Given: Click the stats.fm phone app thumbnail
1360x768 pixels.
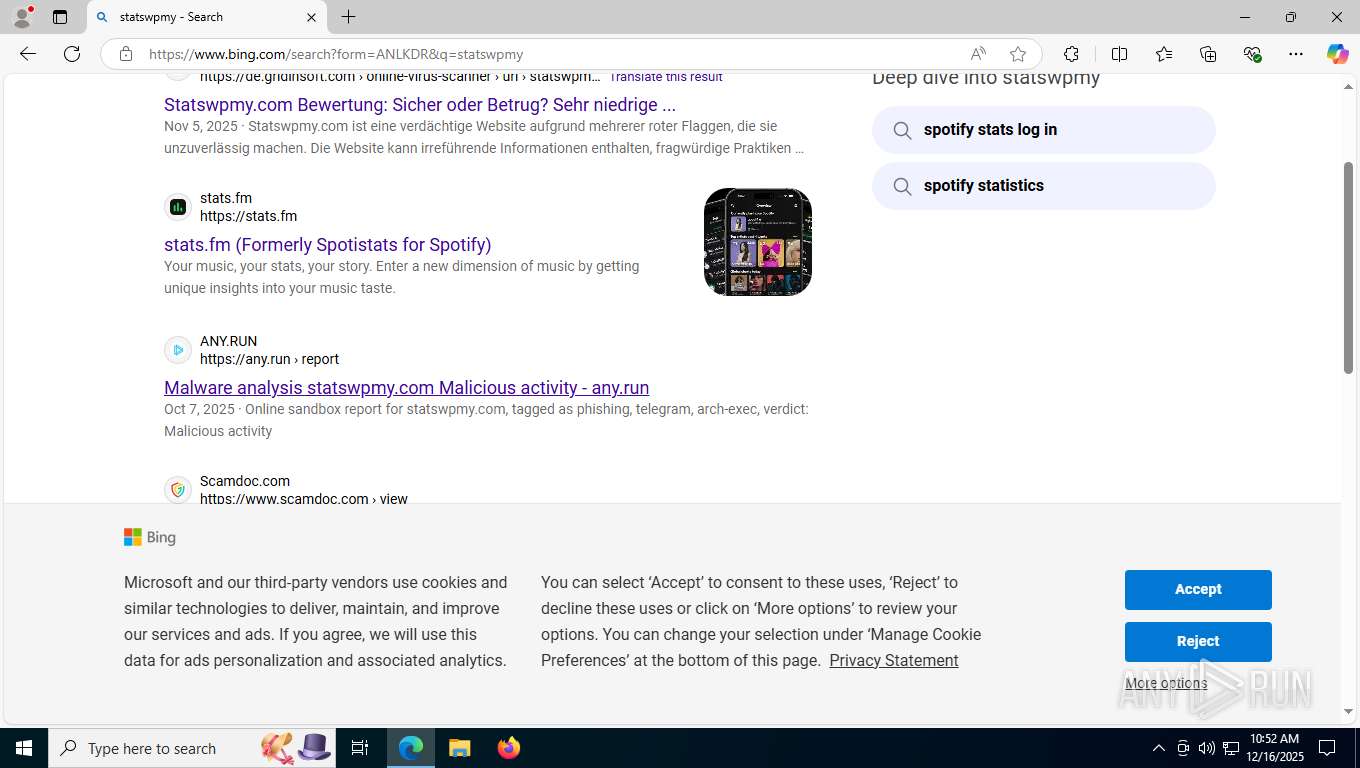Looking at the screenshot, I should tap(758, 242).
